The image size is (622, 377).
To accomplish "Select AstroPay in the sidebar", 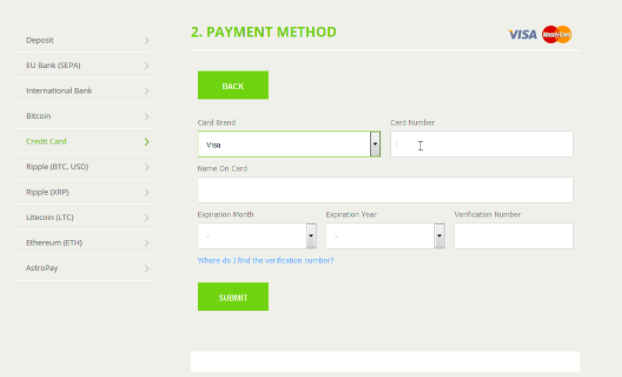I will (85, 268).
